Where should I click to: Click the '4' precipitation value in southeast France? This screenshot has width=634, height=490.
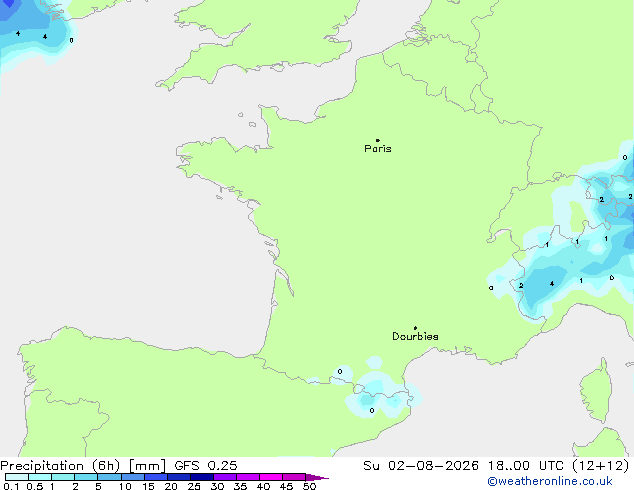pos(552,284)
